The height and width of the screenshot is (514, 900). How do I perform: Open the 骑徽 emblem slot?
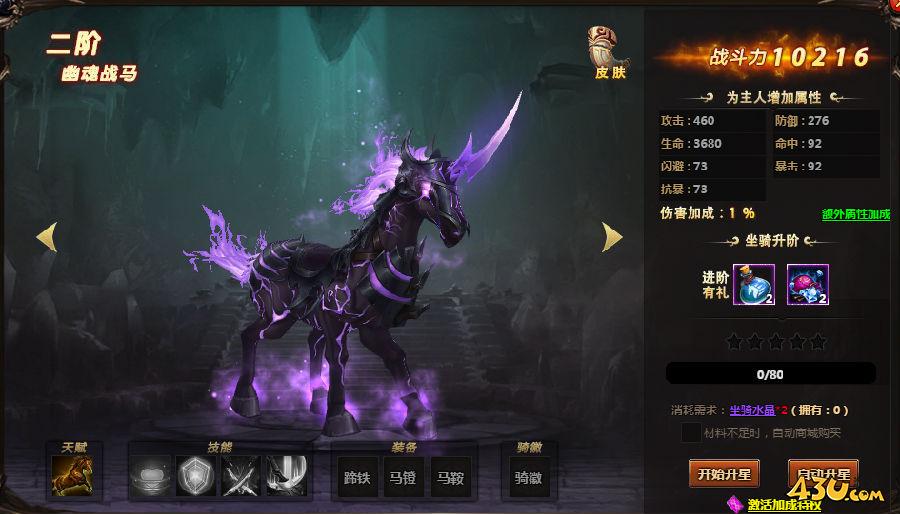coord(529,477)
